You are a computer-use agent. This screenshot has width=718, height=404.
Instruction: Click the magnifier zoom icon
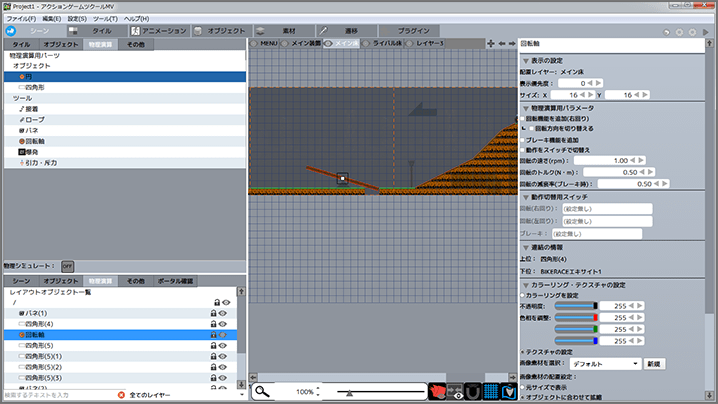[262, 391]
